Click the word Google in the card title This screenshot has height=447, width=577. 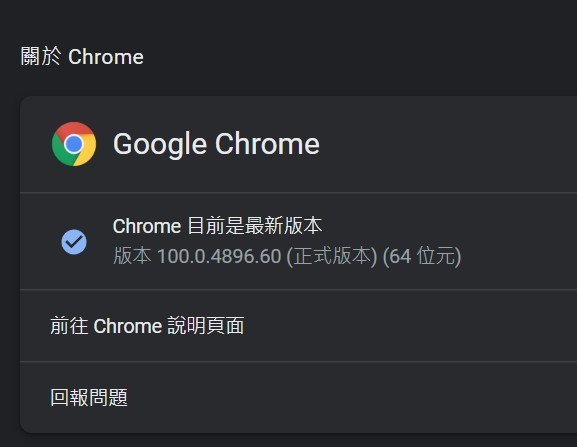click(x=160, y=144)
